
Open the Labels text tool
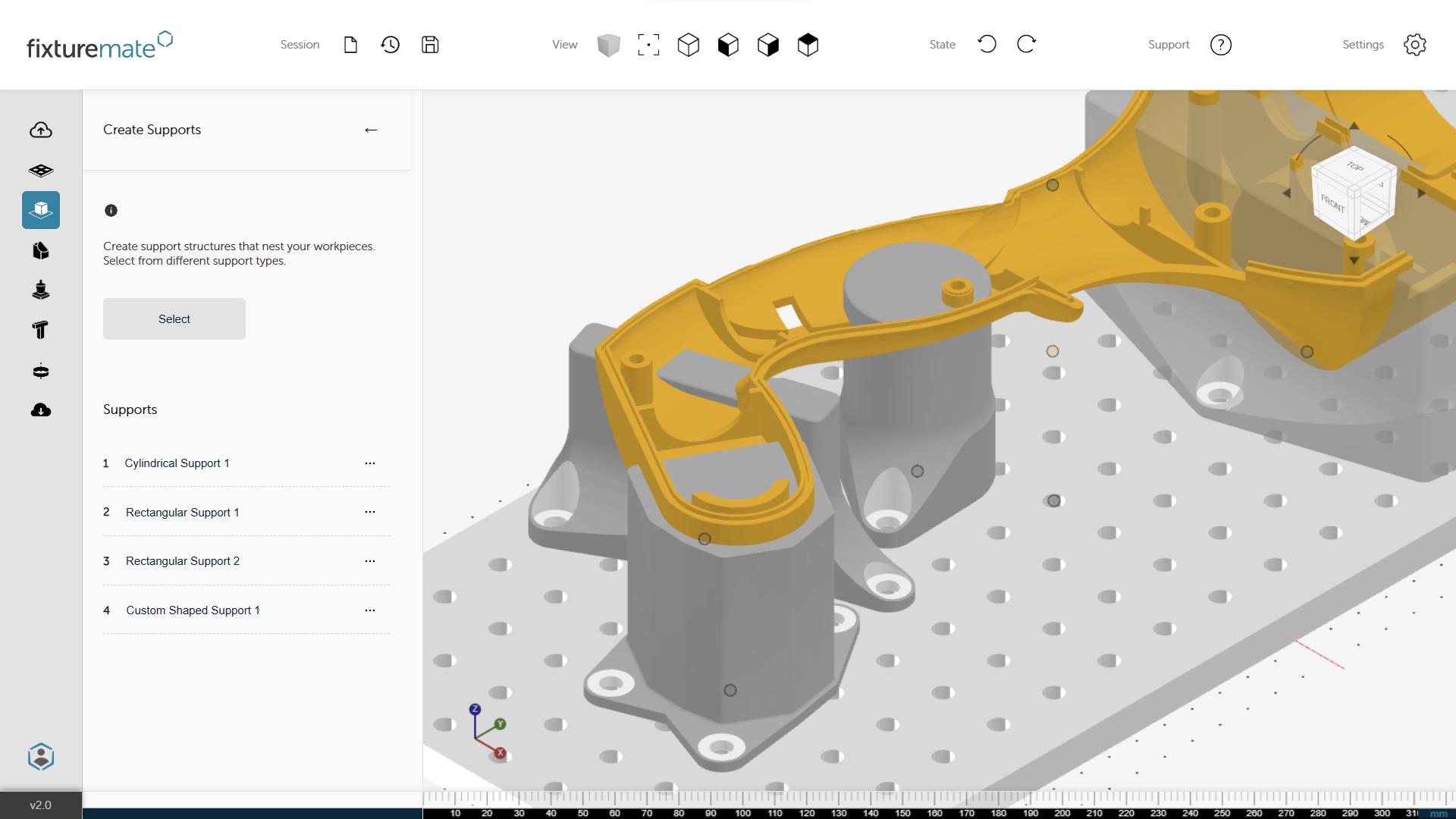(40, 330)
